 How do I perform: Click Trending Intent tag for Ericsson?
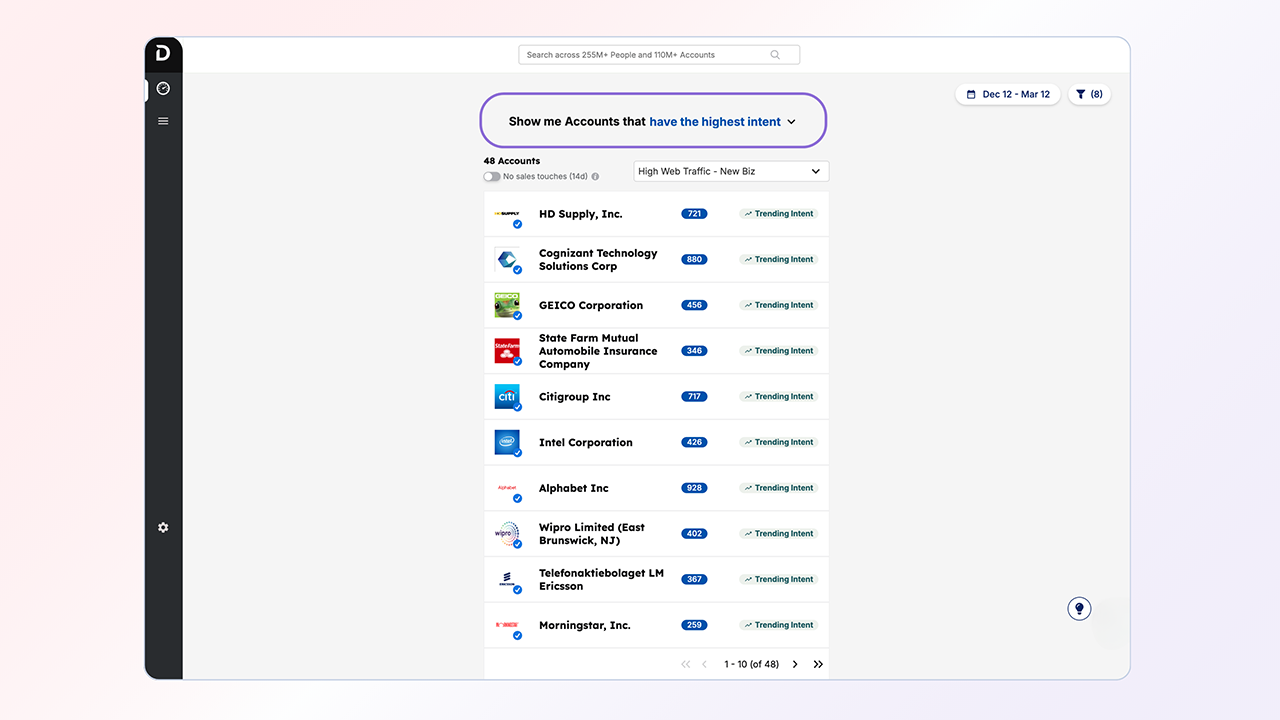(779, 579)
